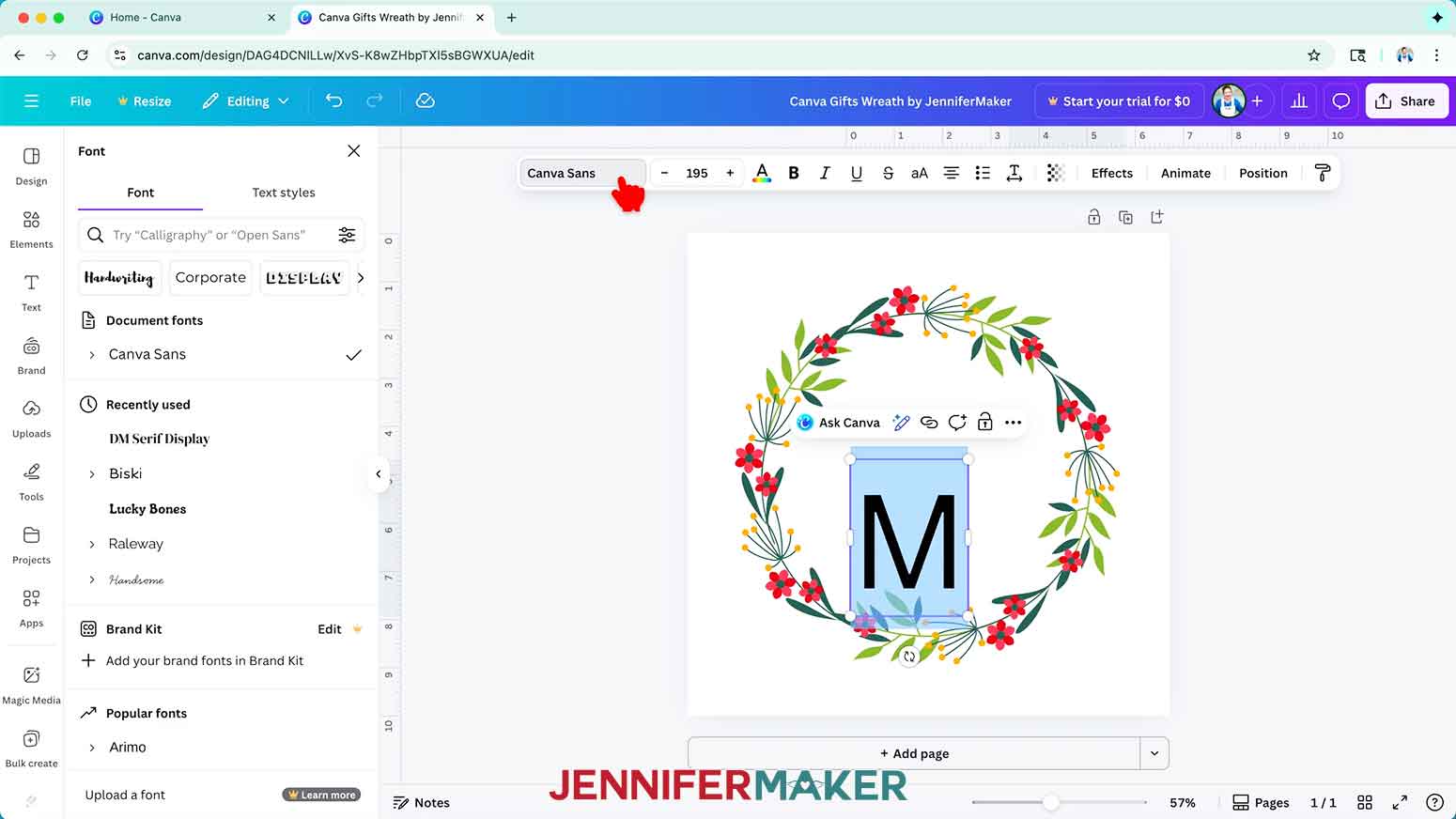Viewport: 1456px width, 819px height.
Task: Filter fonts by Display category
Action: click(302, 278)
